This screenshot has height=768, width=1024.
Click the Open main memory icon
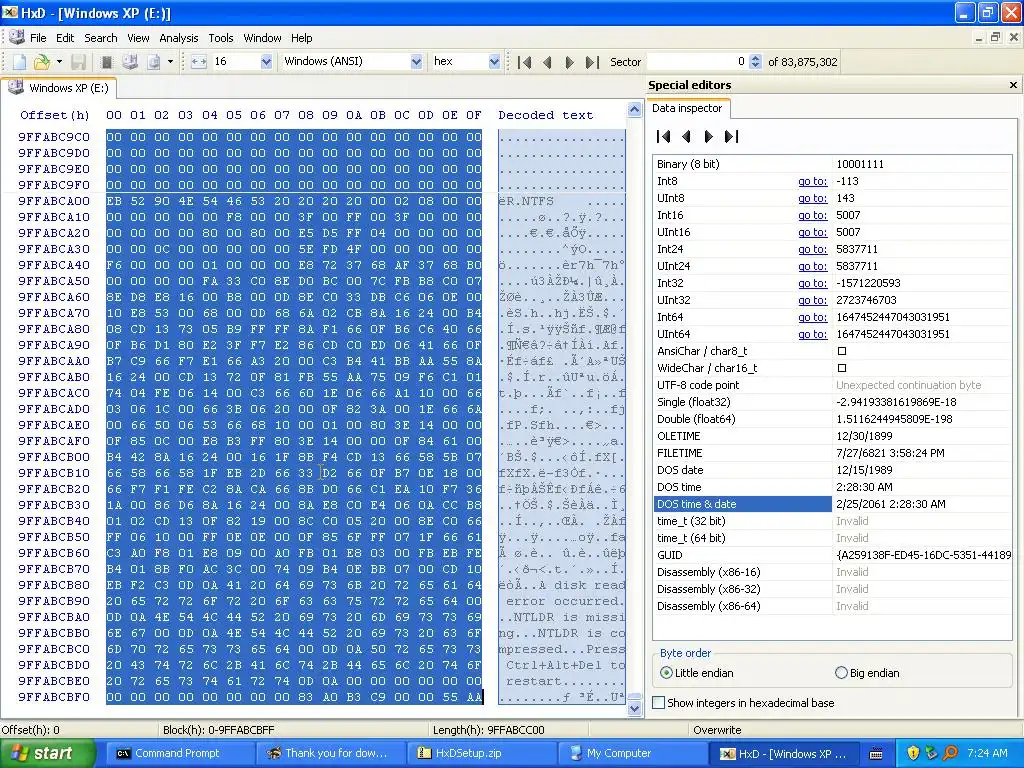click(106, 62)
